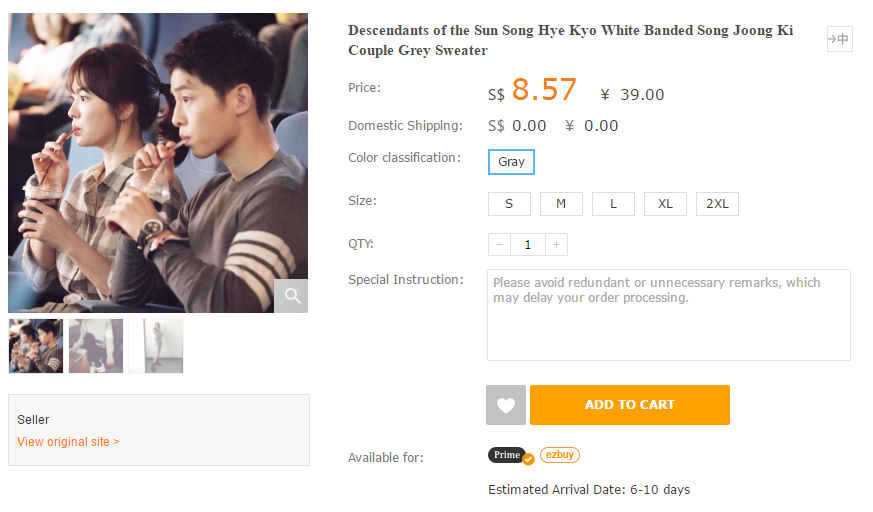Choose size M
873x512 pixels.
[561, 204]
